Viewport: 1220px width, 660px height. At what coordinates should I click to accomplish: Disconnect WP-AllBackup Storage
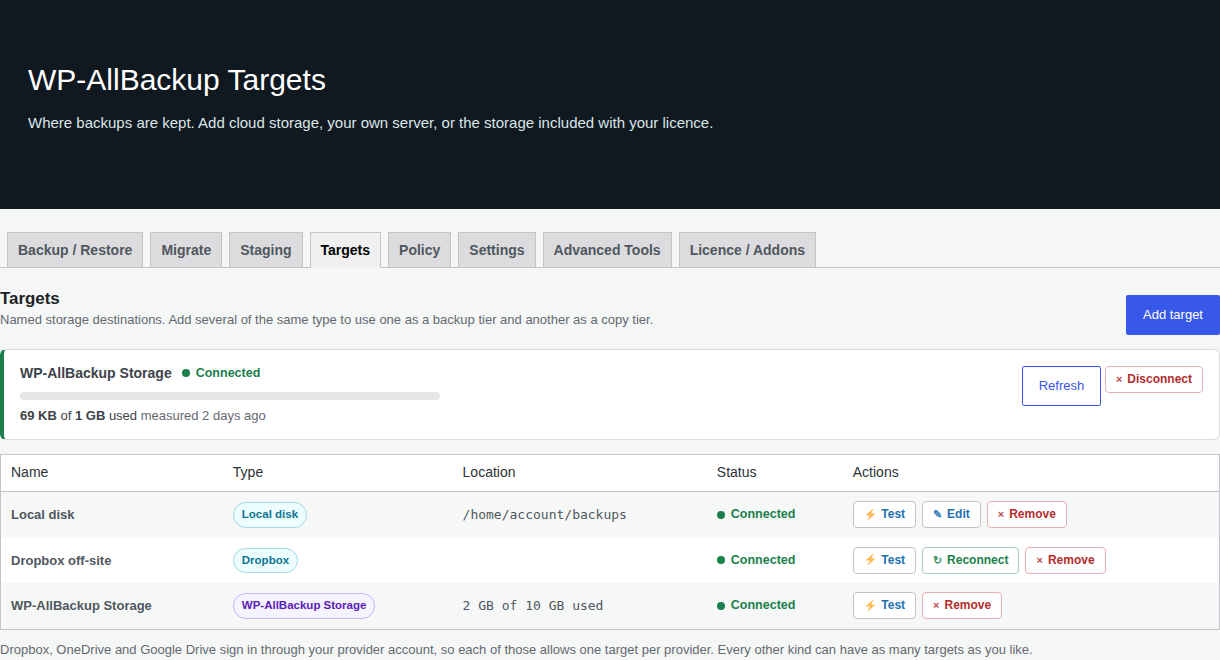(x=1154, y=379)
